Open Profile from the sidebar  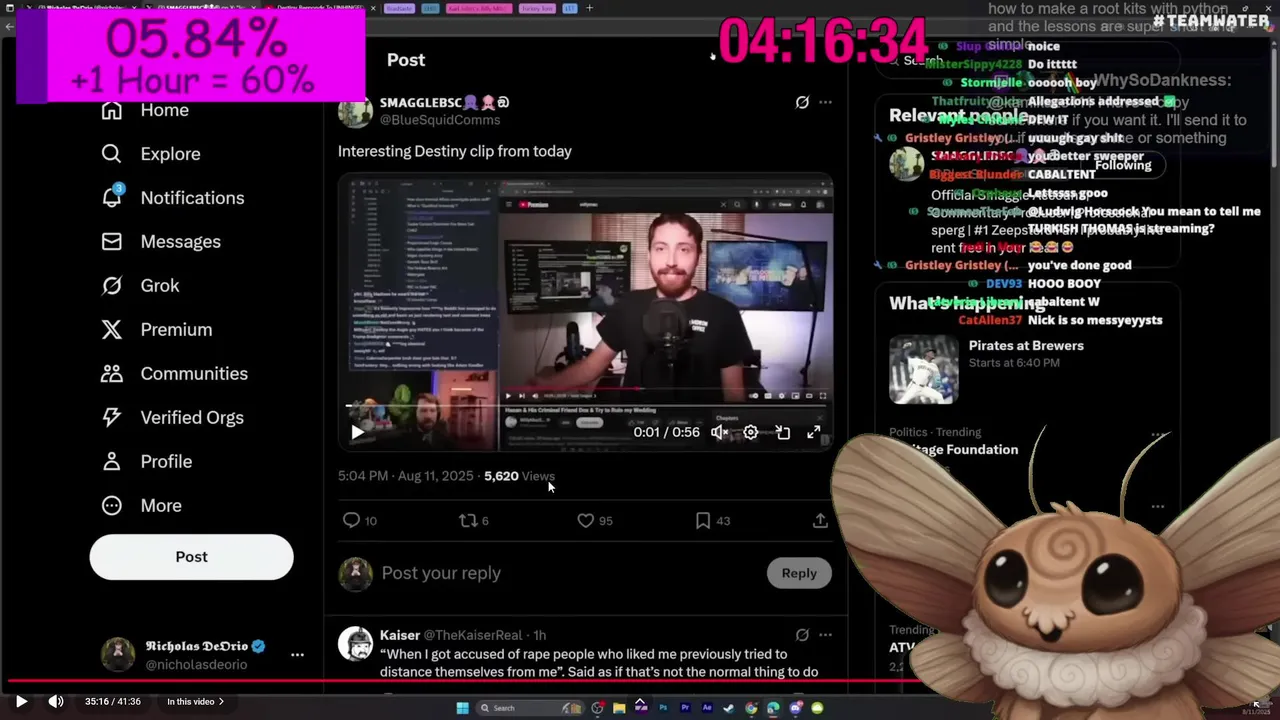[146, 462]
